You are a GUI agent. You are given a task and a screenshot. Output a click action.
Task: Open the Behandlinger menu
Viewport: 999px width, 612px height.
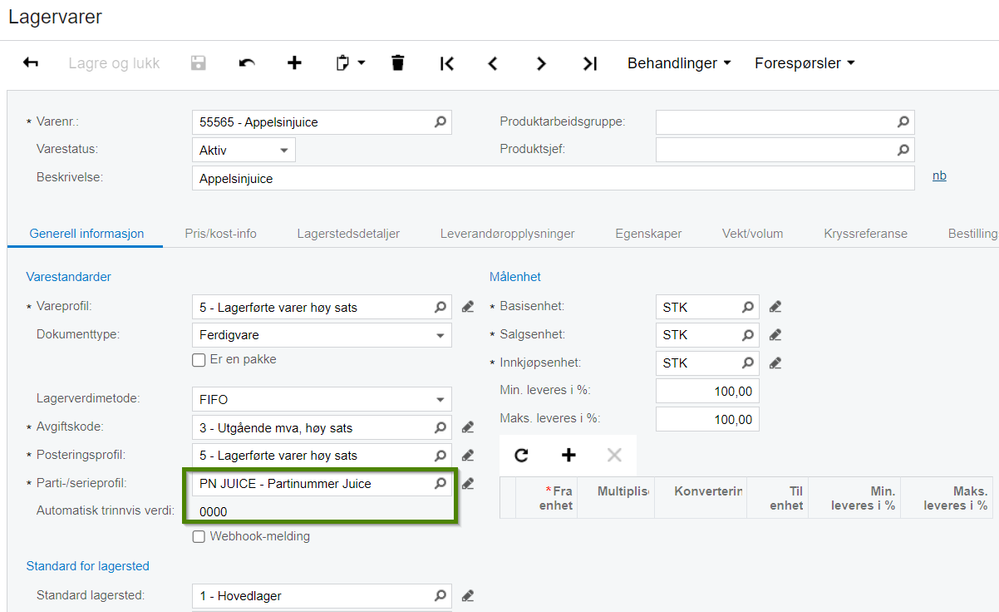pyautogui.click(x=679, y=63)
